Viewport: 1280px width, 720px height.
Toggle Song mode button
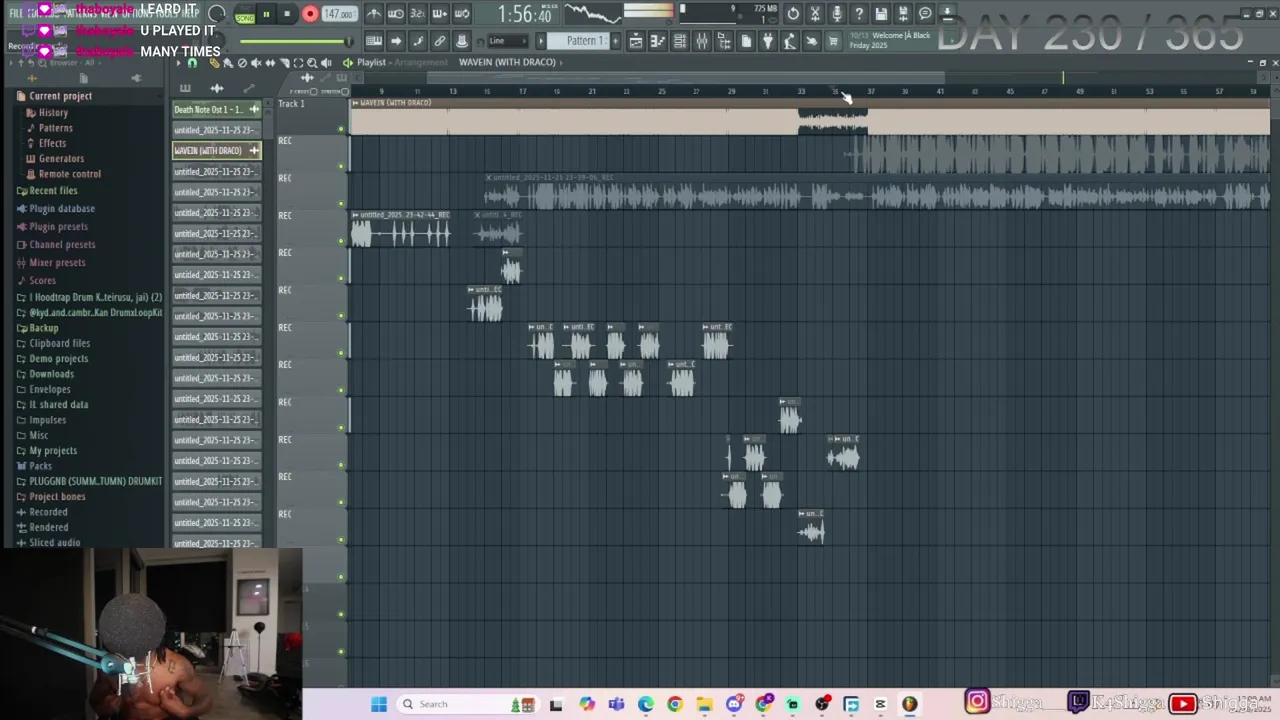(244, 14)
